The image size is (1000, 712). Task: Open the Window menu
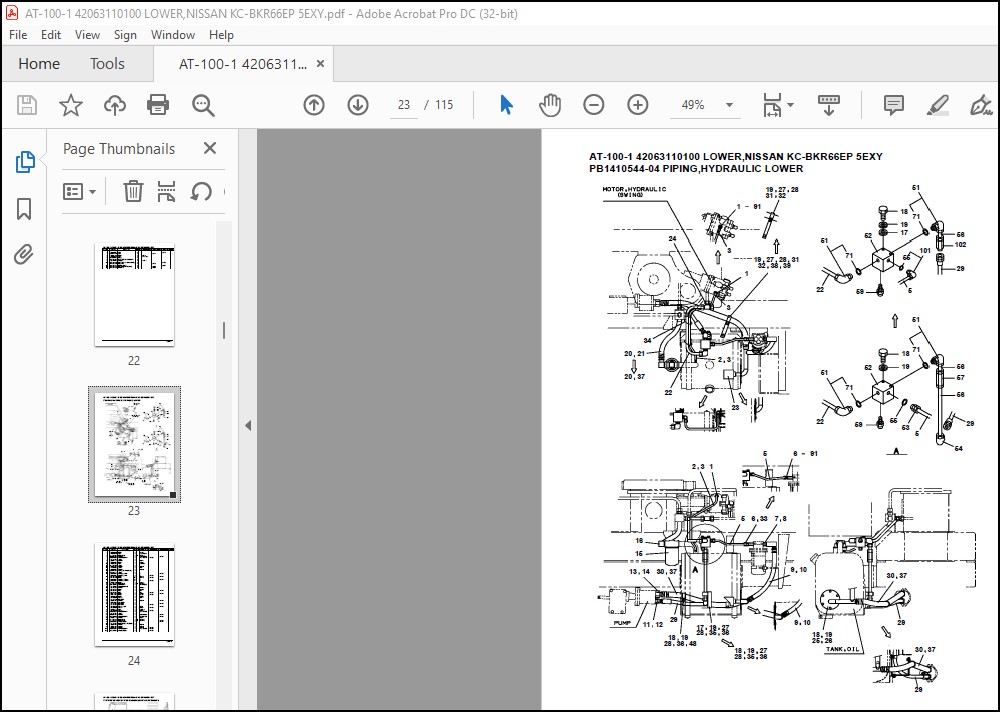173,35
